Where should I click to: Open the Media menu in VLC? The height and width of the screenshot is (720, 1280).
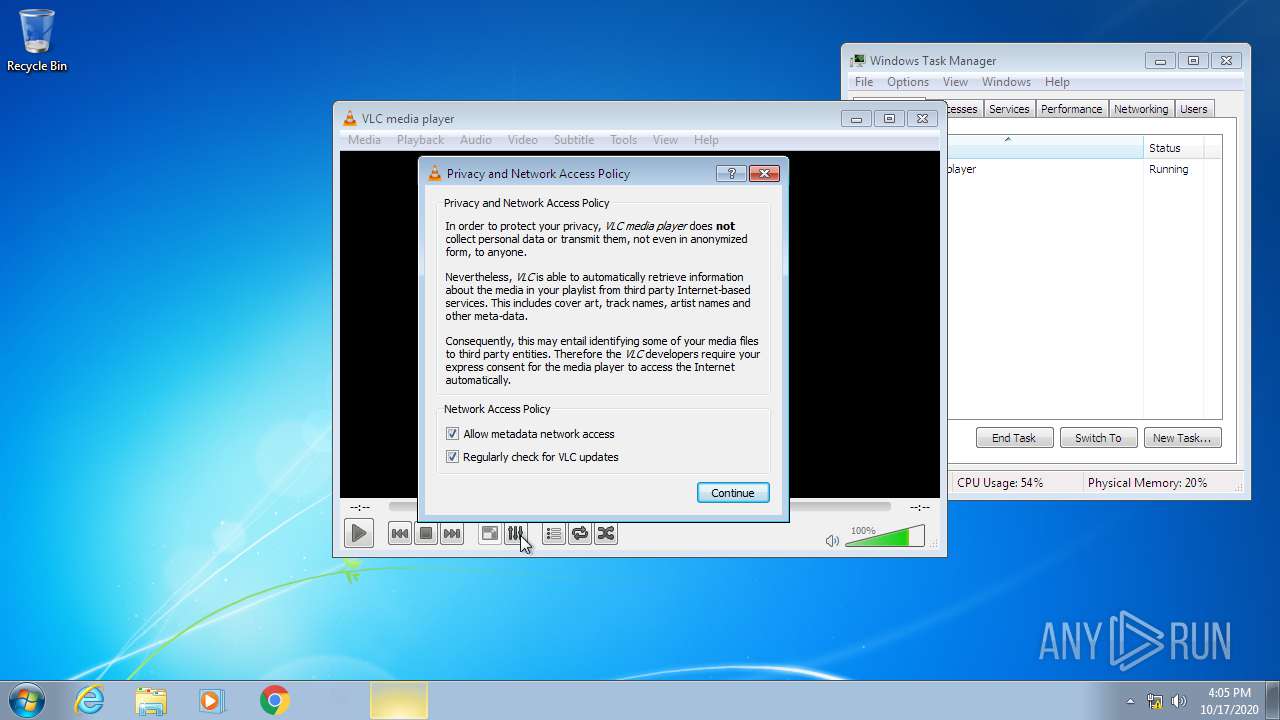pyautogui.click(x=364, y=140)
